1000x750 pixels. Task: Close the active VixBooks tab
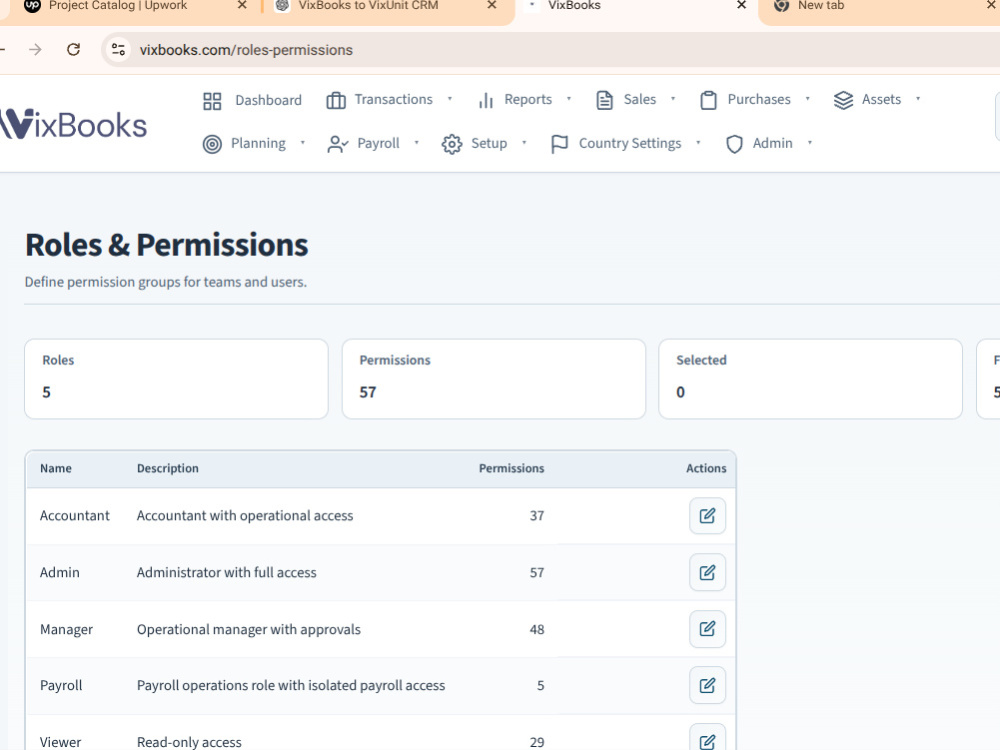point(741,5)
